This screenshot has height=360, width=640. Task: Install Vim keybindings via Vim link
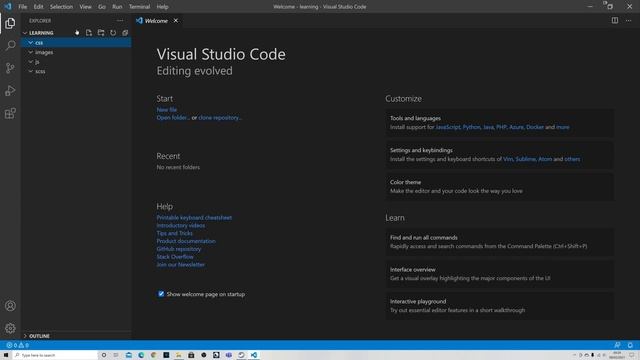[508, 159]
